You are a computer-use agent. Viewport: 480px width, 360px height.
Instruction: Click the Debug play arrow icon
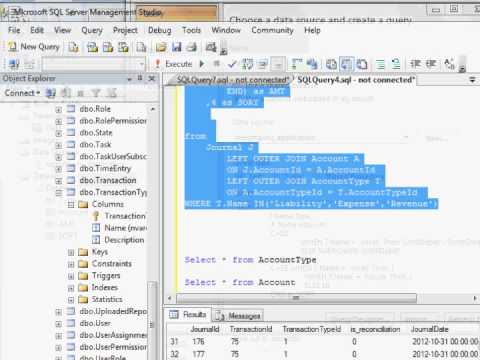(202, 64)
